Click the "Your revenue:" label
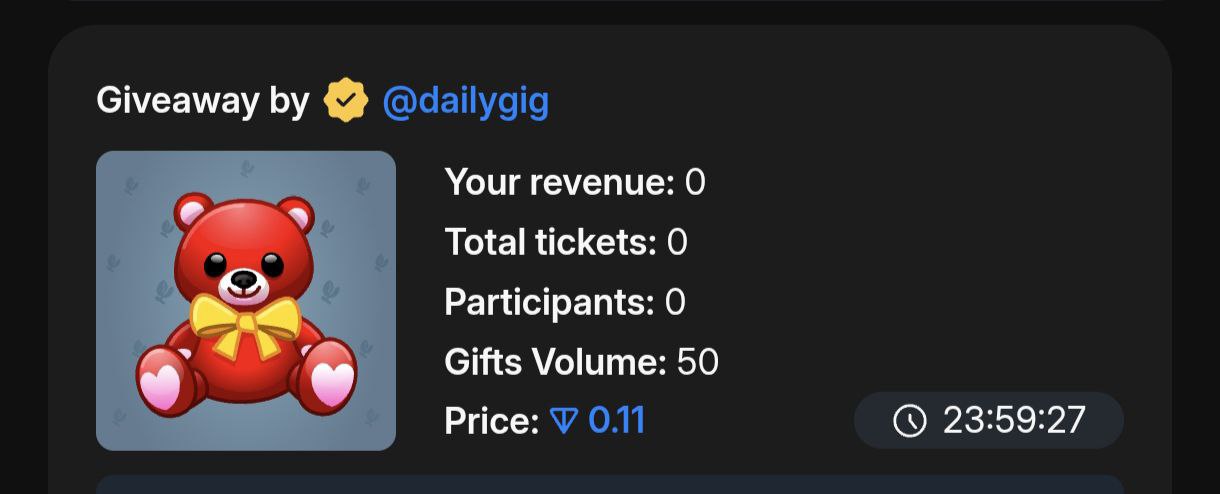1220x494 pixels. point(560,183)
